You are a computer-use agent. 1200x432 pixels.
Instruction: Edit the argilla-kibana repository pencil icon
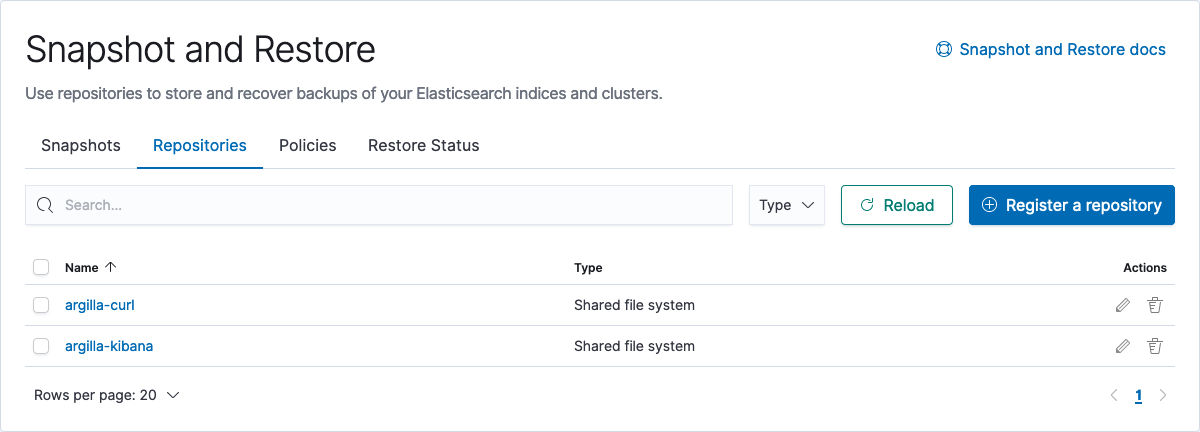1123,346
